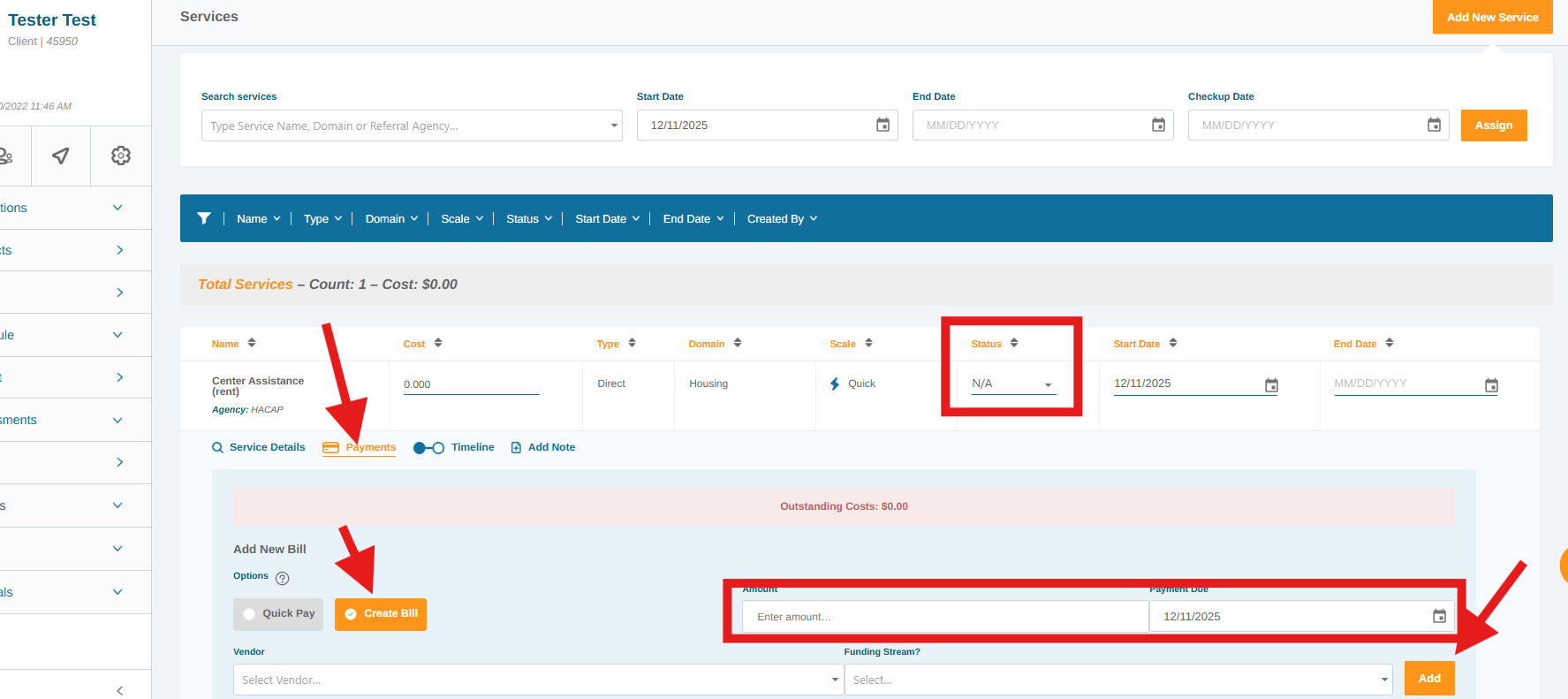
Task: Sort services by Status column arrows
Action: tap(1014, 343)
